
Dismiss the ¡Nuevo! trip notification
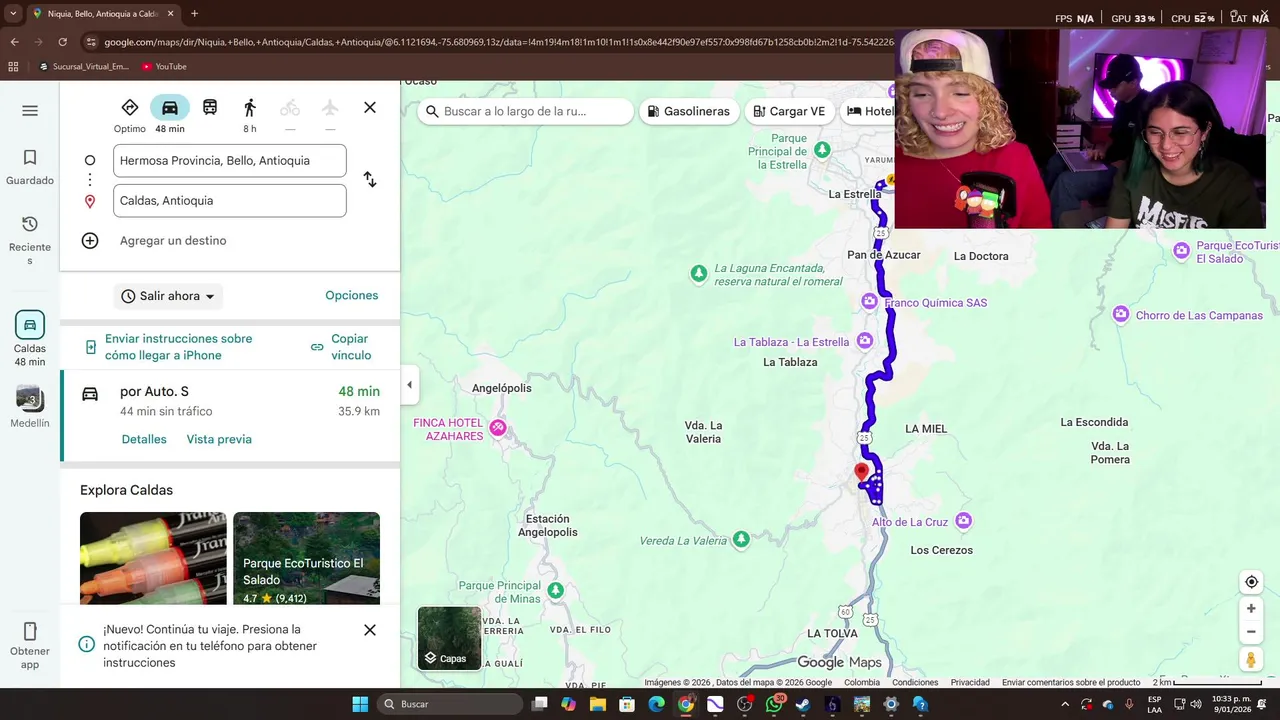(x=370, y=630)
